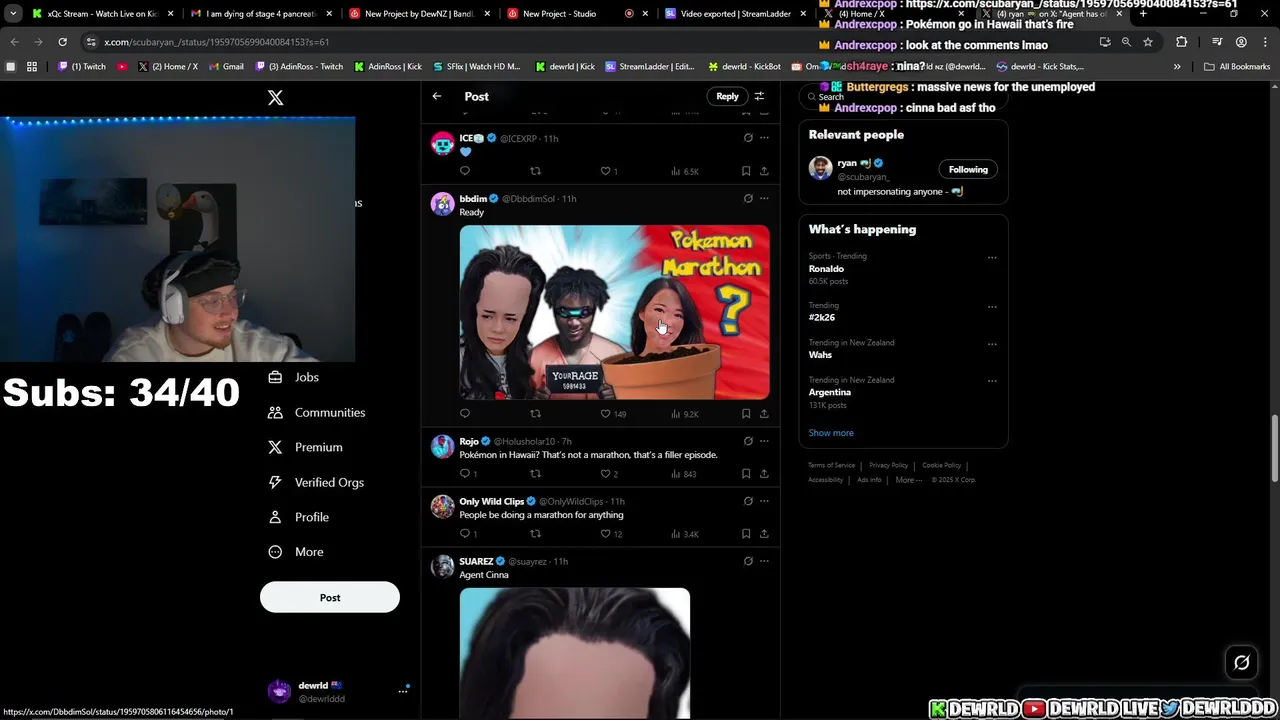The height and width of the screenshot is (720, 1280).
Task: Open options for Ronaldo trending topic
Action: 992,257
